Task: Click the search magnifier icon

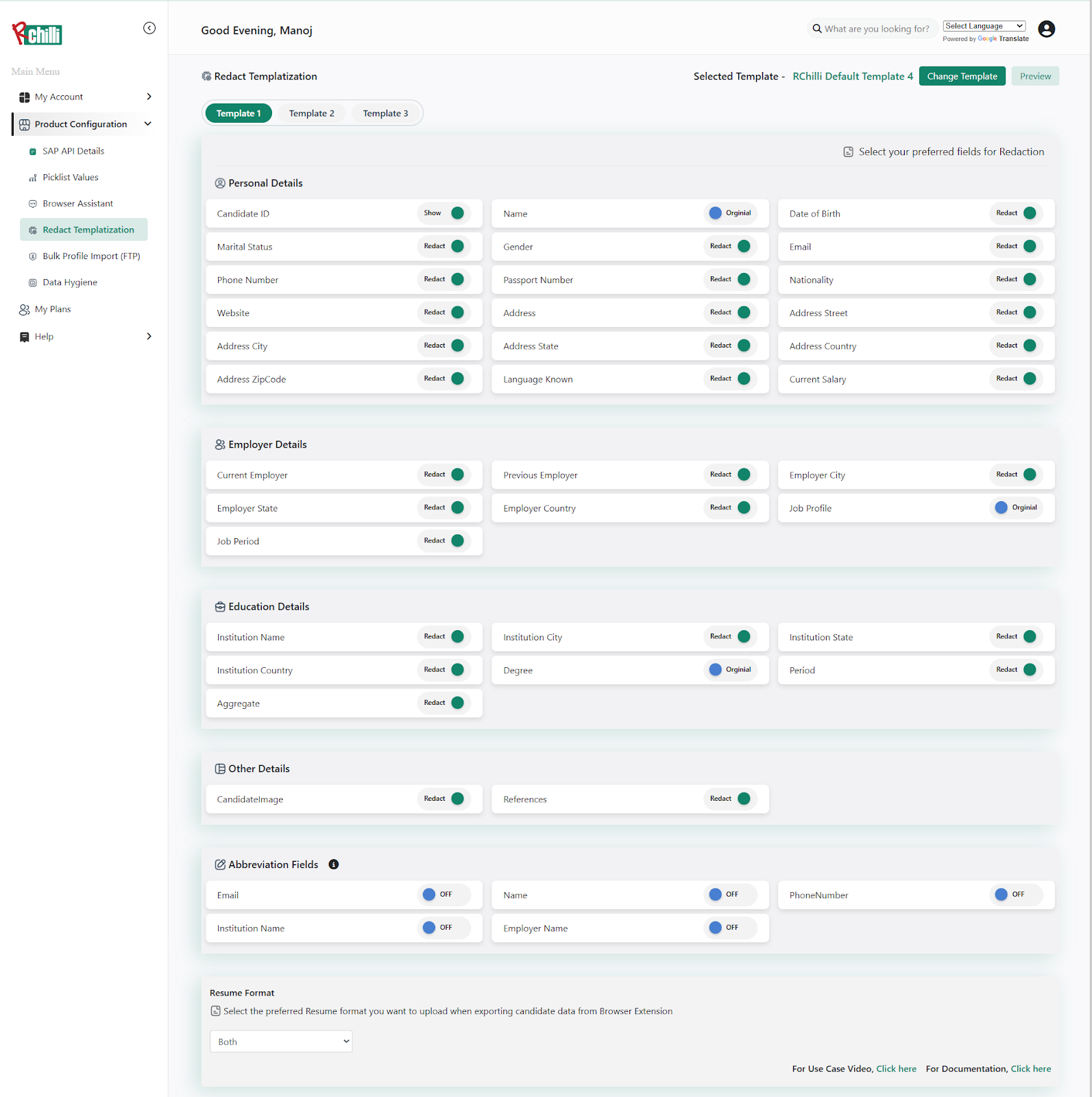Action: [x=817, y=29]
